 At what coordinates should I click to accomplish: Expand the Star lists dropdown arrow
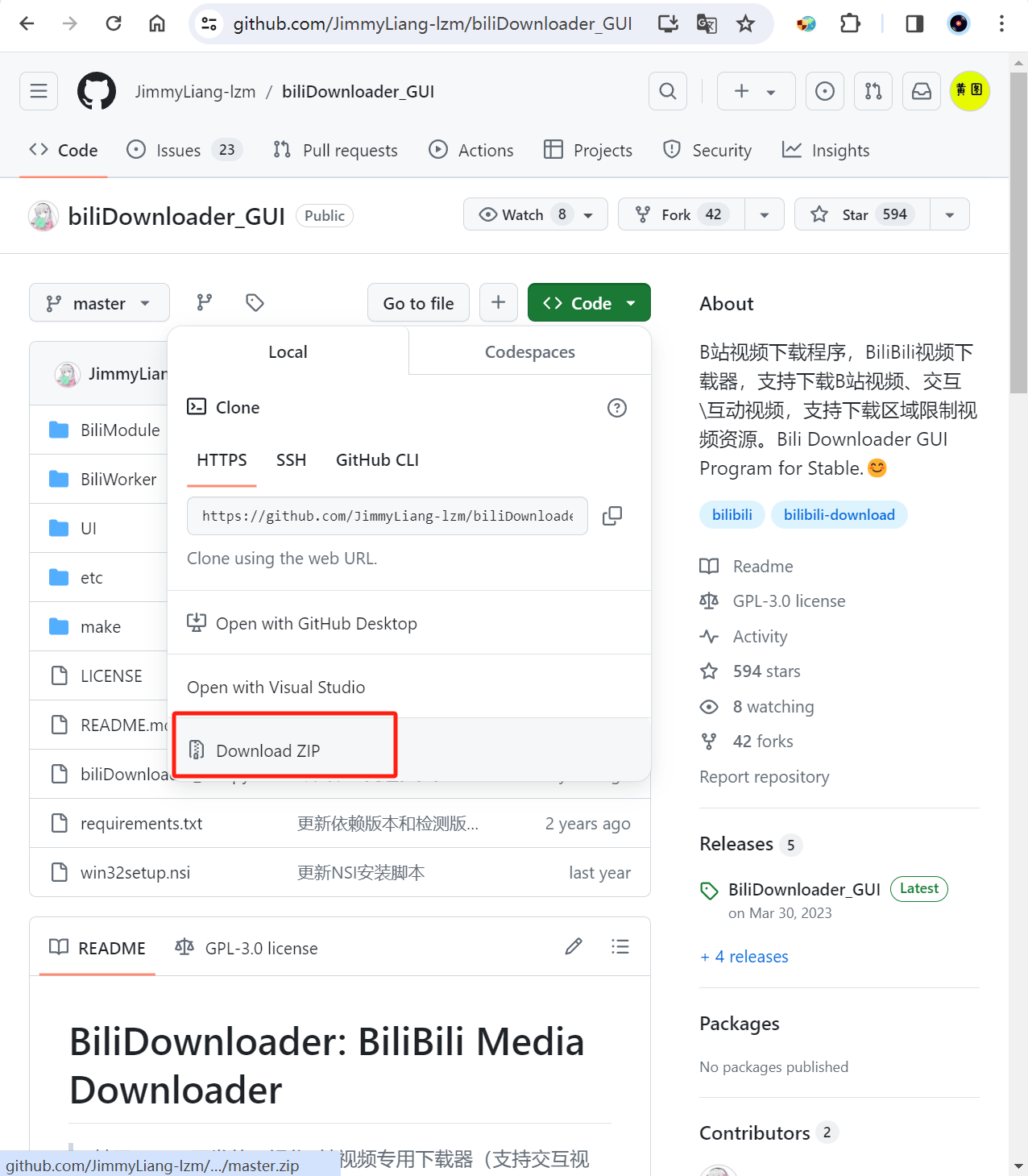pyautogui.click(x=950, y=214)
